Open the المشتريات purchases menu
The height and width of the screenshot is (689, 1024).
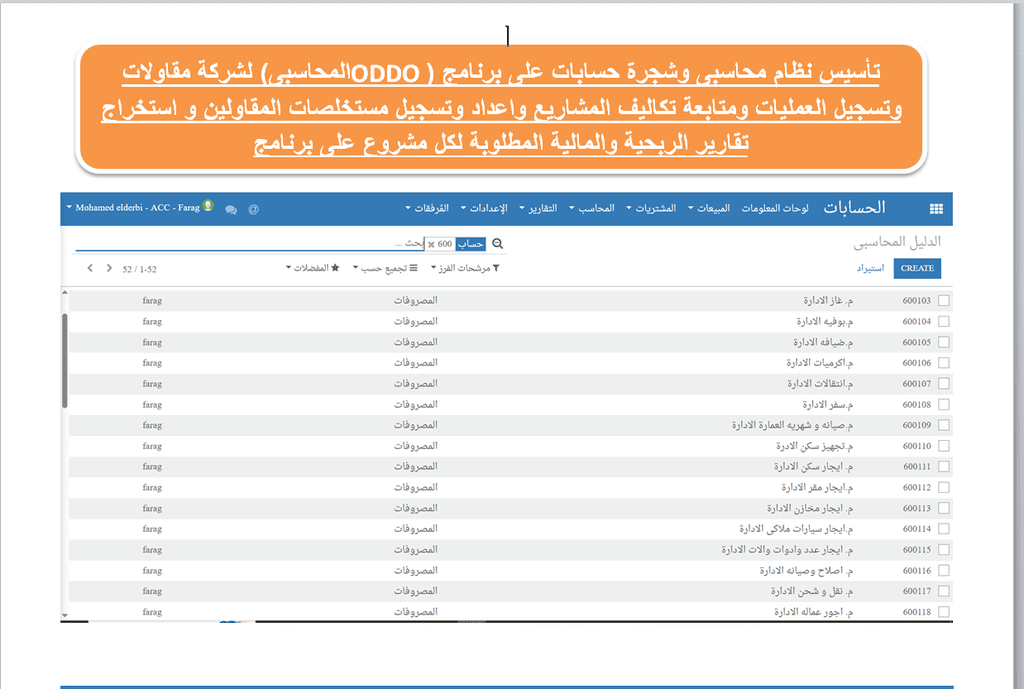tap(651, 208)
